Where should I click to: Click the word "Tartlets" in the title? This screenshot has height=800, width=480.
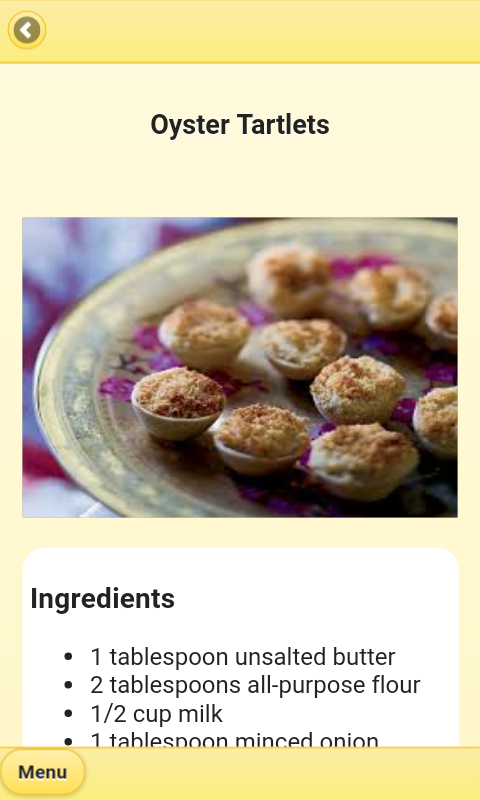283,124
